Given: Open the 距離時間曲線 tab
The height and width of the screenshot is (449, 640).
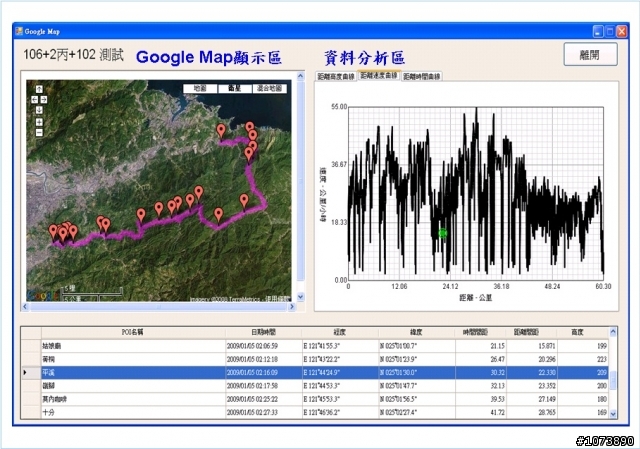Looking at the screenshot, I should [422, 77].
